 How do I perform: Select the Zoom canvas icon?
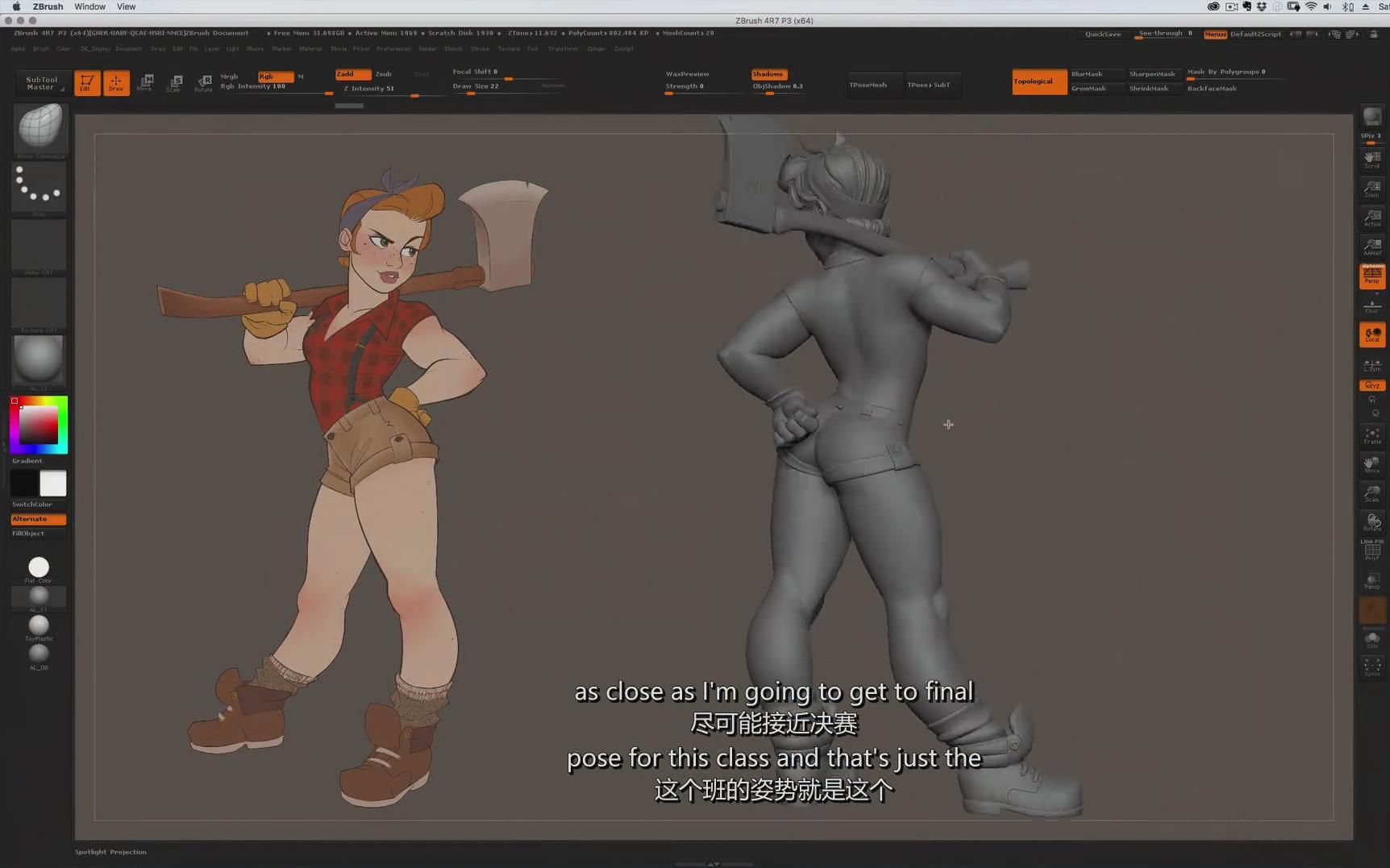coord(1371,189)
